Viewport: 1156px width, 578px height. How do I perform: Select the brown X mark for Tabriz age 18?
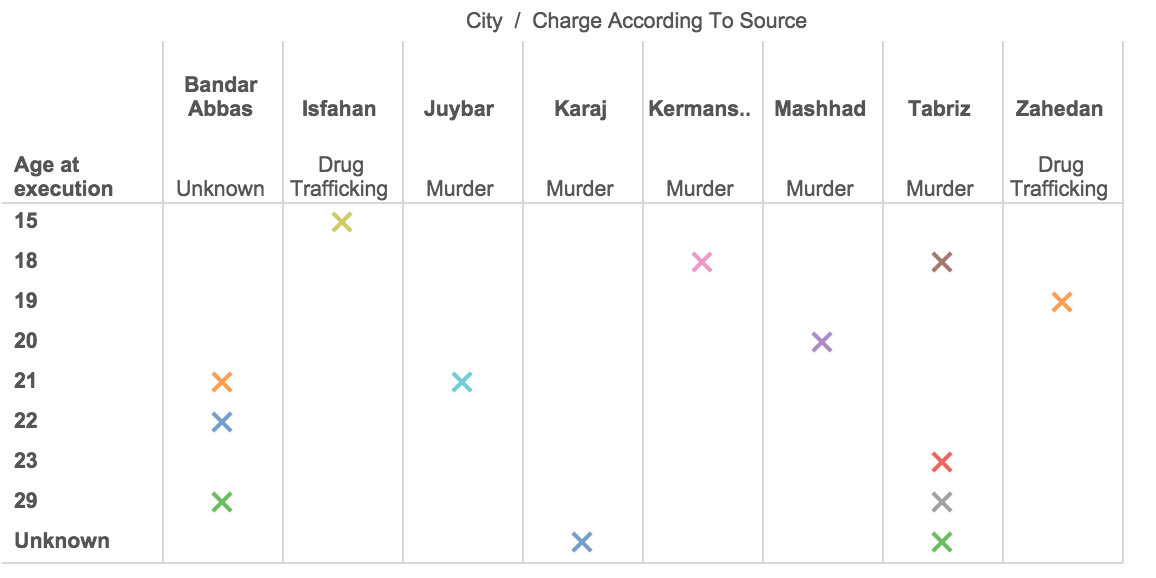[x=942, y=262]
